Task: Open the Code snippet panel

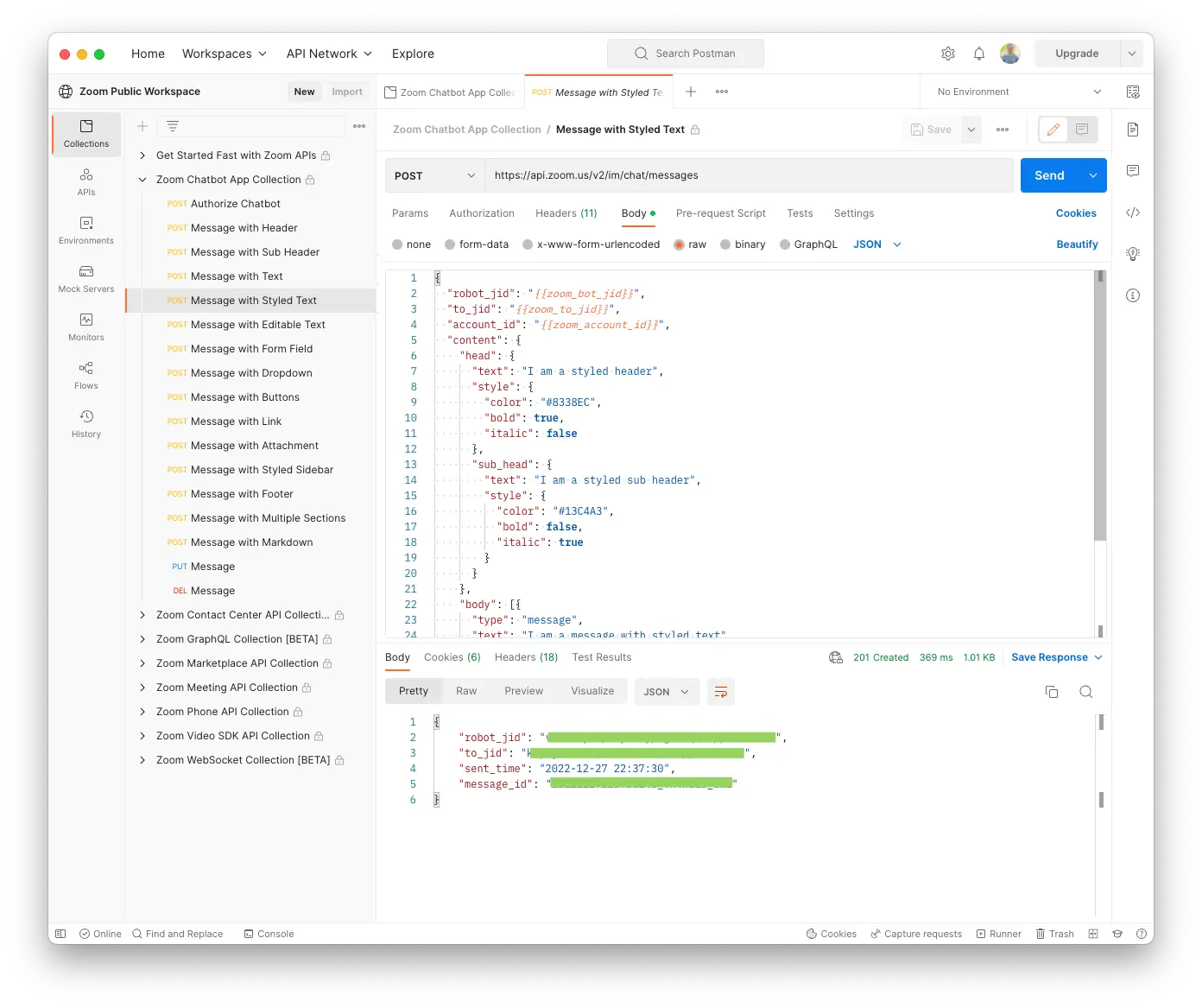Action: coord(1133,212)
